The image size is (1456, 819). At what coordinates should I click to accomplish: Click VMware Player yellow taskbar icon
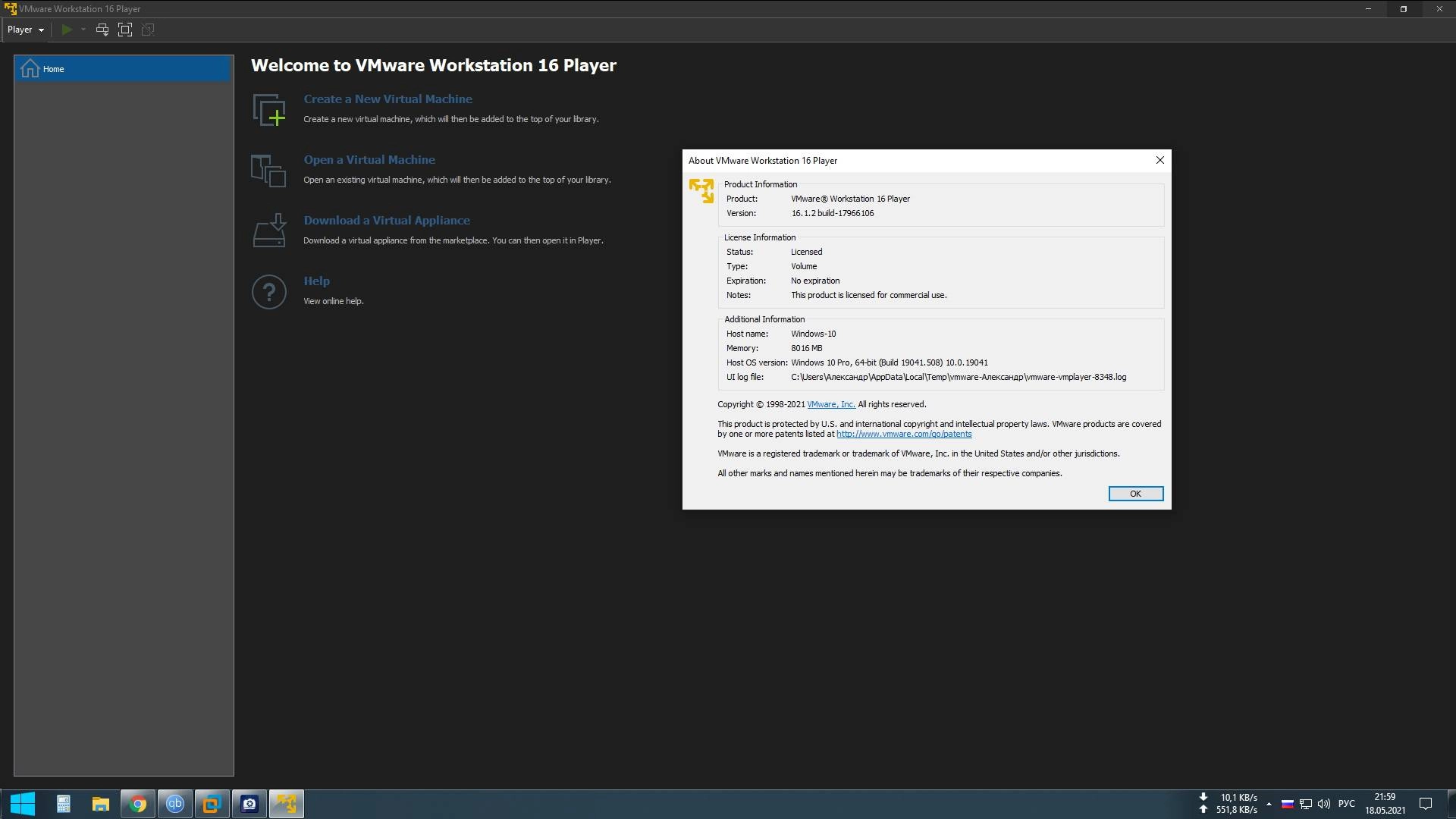click(287, 804)
